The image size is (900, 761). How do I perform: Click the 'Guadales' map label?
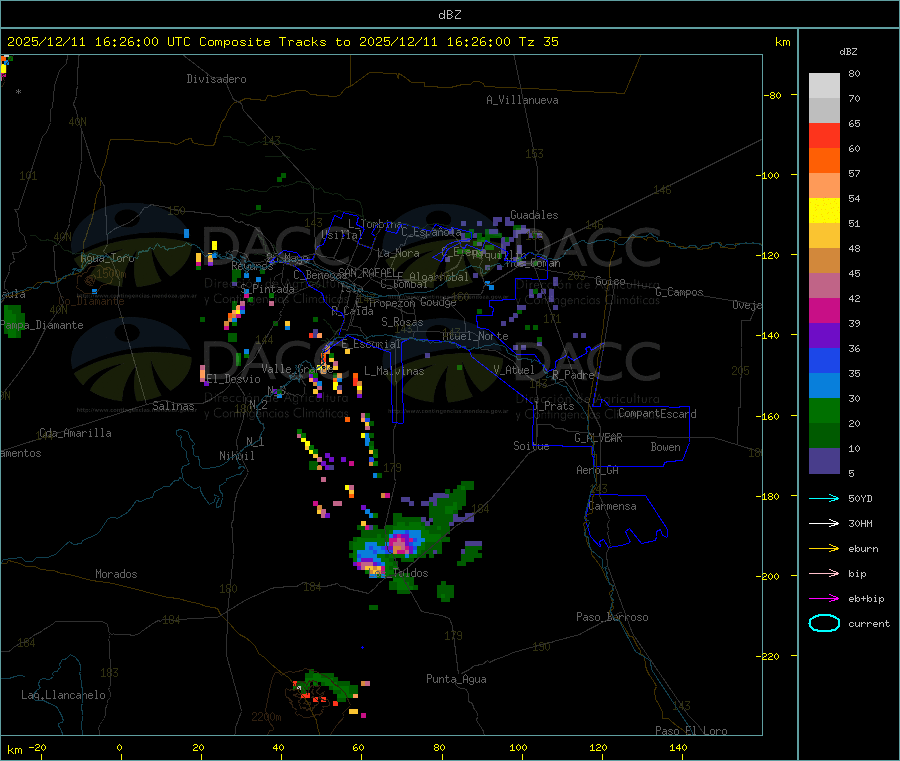click(534, 215)
